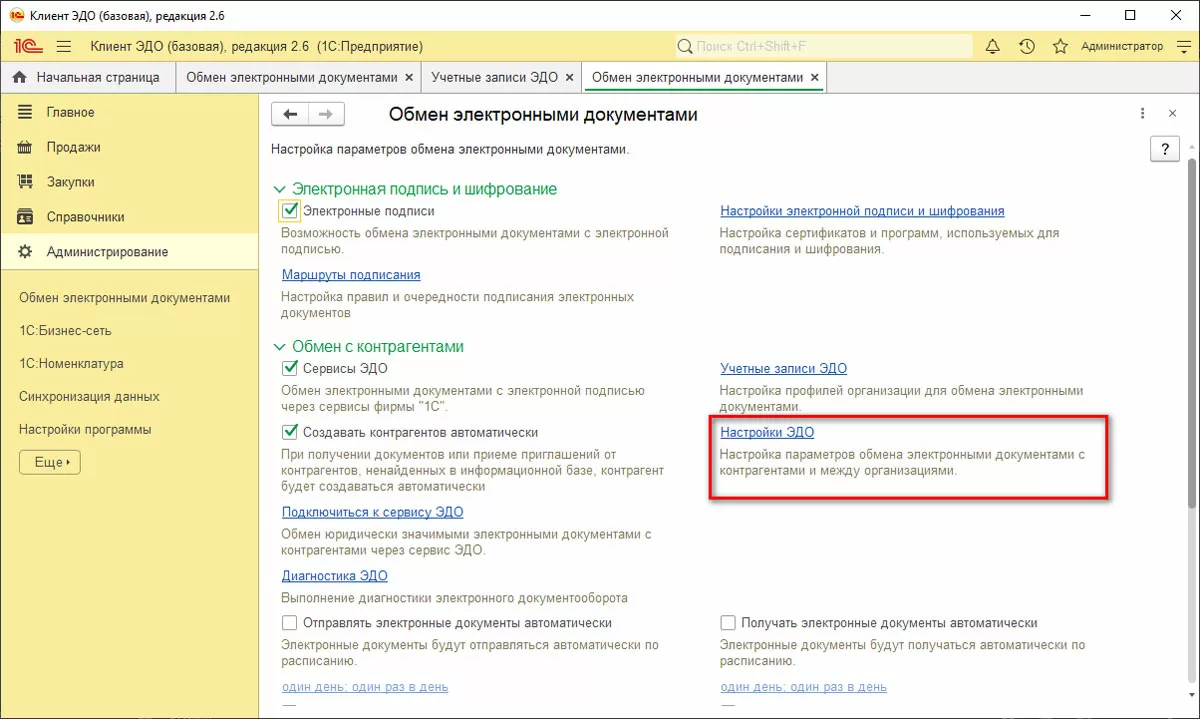Close the form with the small X
This screenshot has width=1200, height=719.
click(1173, 114)
